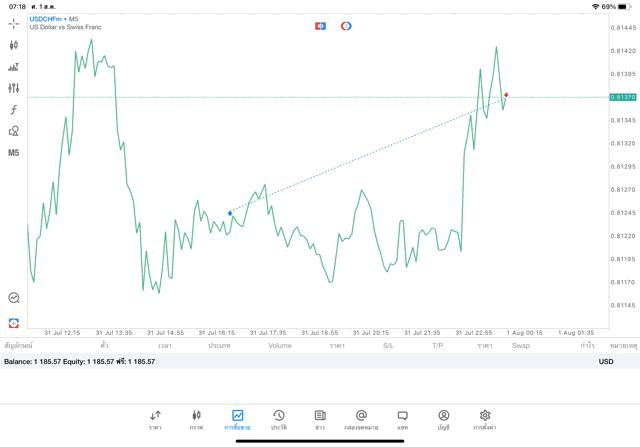Viewport: 640px width, 447px height.
Task: Open chart type candlestick selector
Action: 14,45
